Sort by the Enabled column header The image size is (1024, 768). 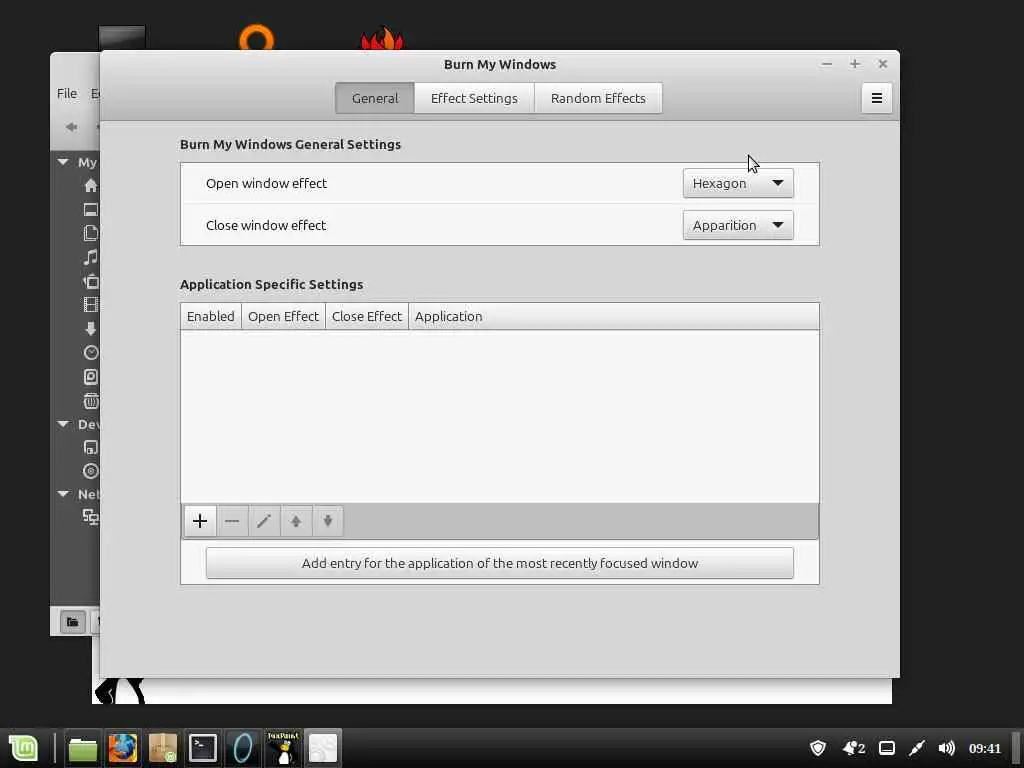tap(211, 316)
